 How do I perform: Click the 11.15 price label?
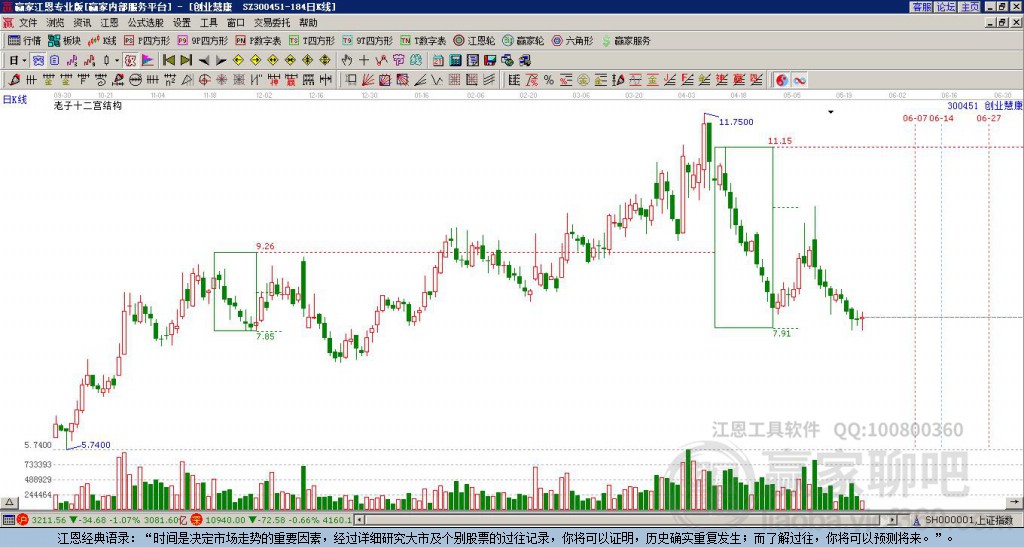780,140
